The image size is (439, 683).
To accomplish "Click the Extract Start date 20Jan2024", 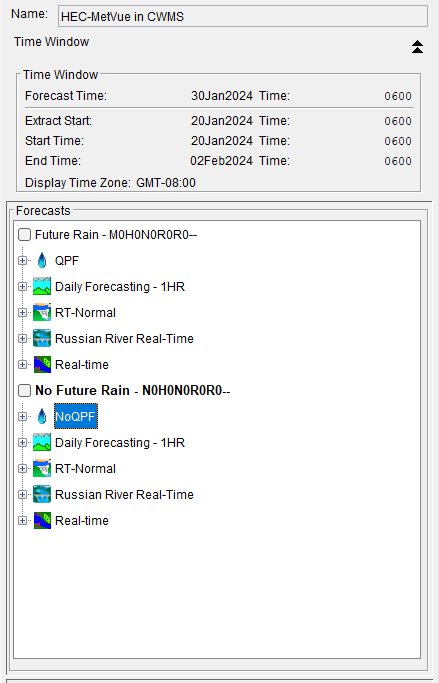I will pos(222,121).
